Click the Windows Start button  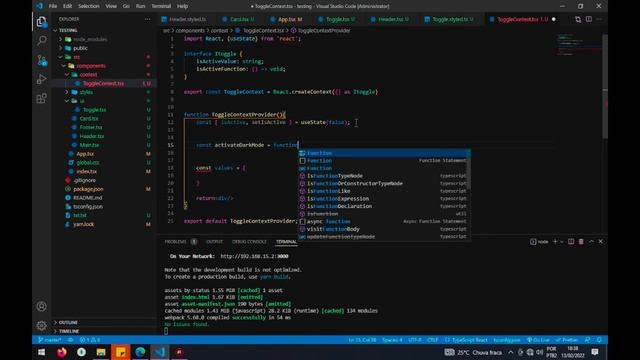[x=41, y=352]
